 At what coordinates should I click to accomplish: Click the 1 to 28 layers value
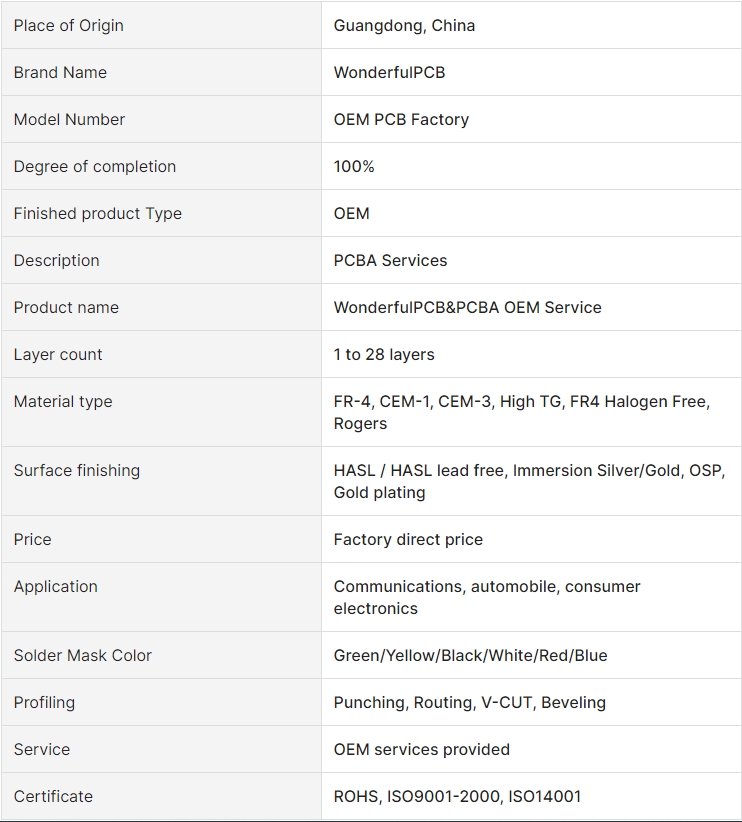[384, 354]
